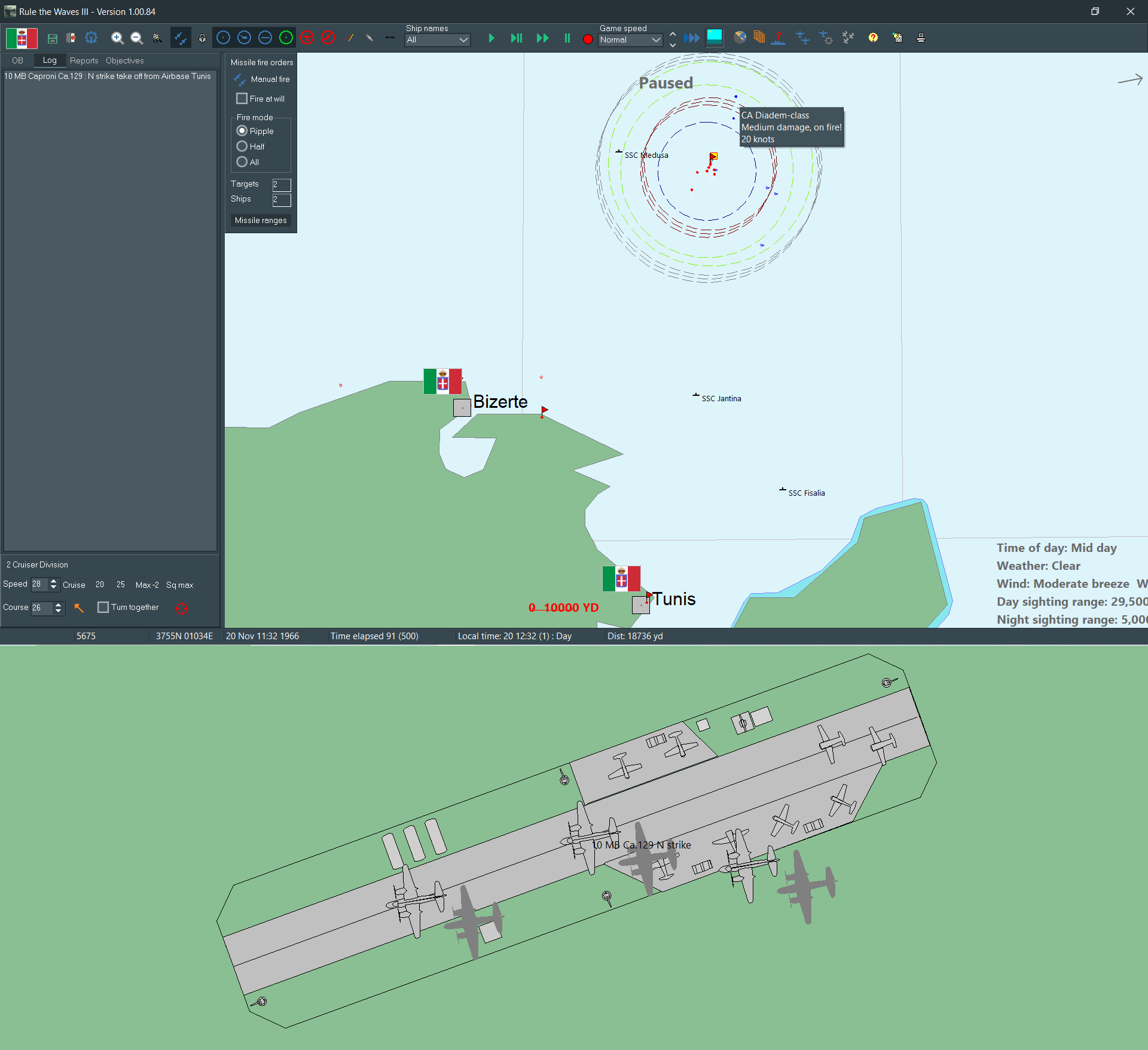Click the dotted line icon

[x=390, y=38]
